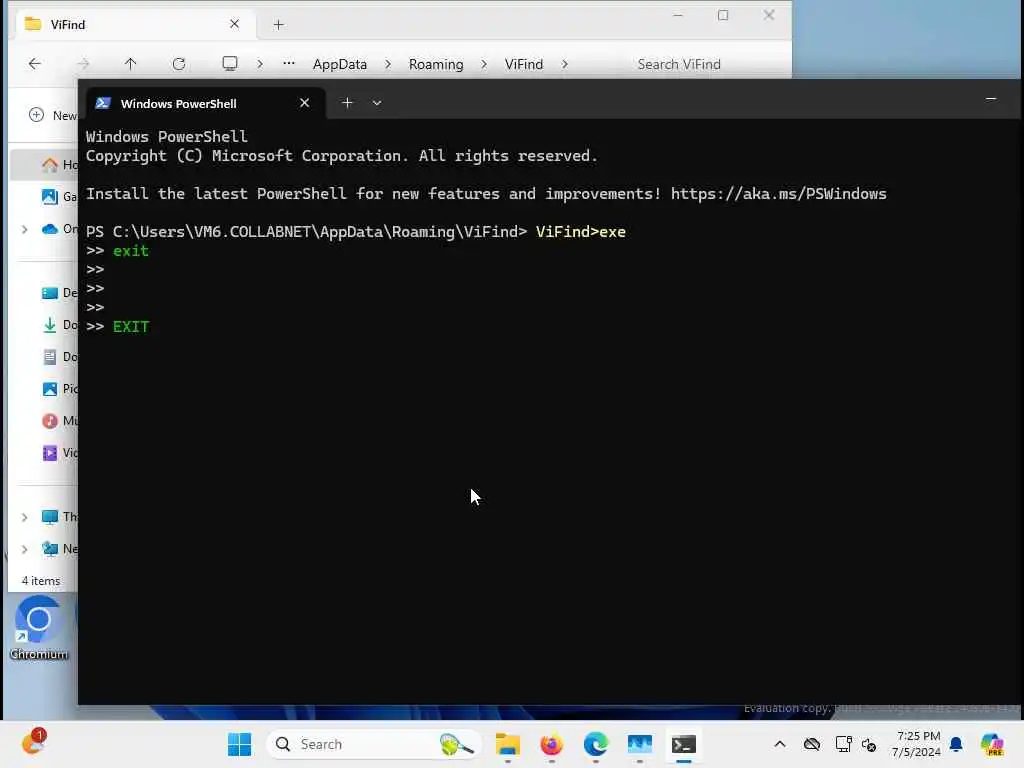Open OneDrive cloud icon in sidebar
This screenshot has height=768, width=1024.
50,229
